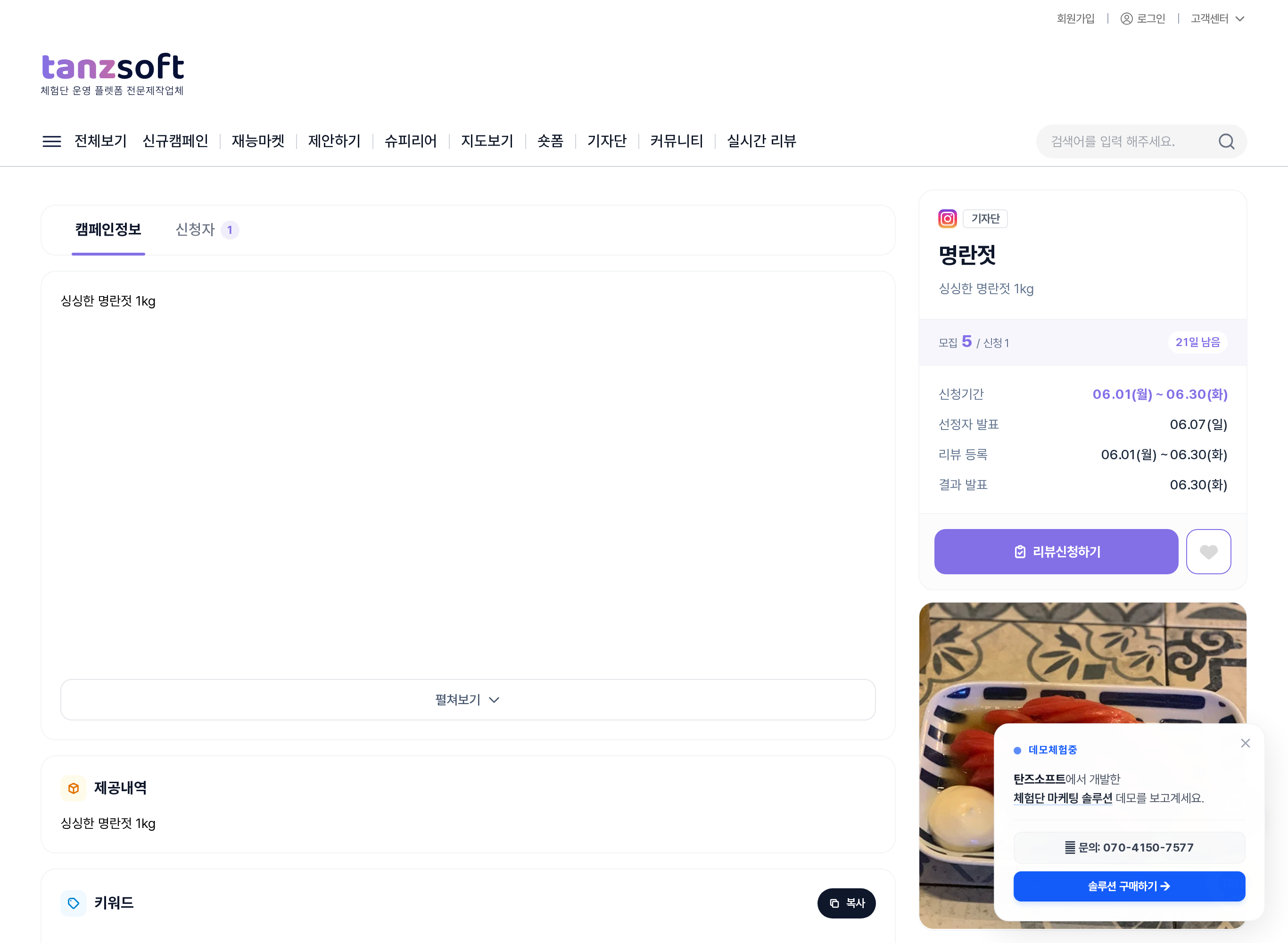
Task: Open 커뮤니티 menu item
Action: 677,141
